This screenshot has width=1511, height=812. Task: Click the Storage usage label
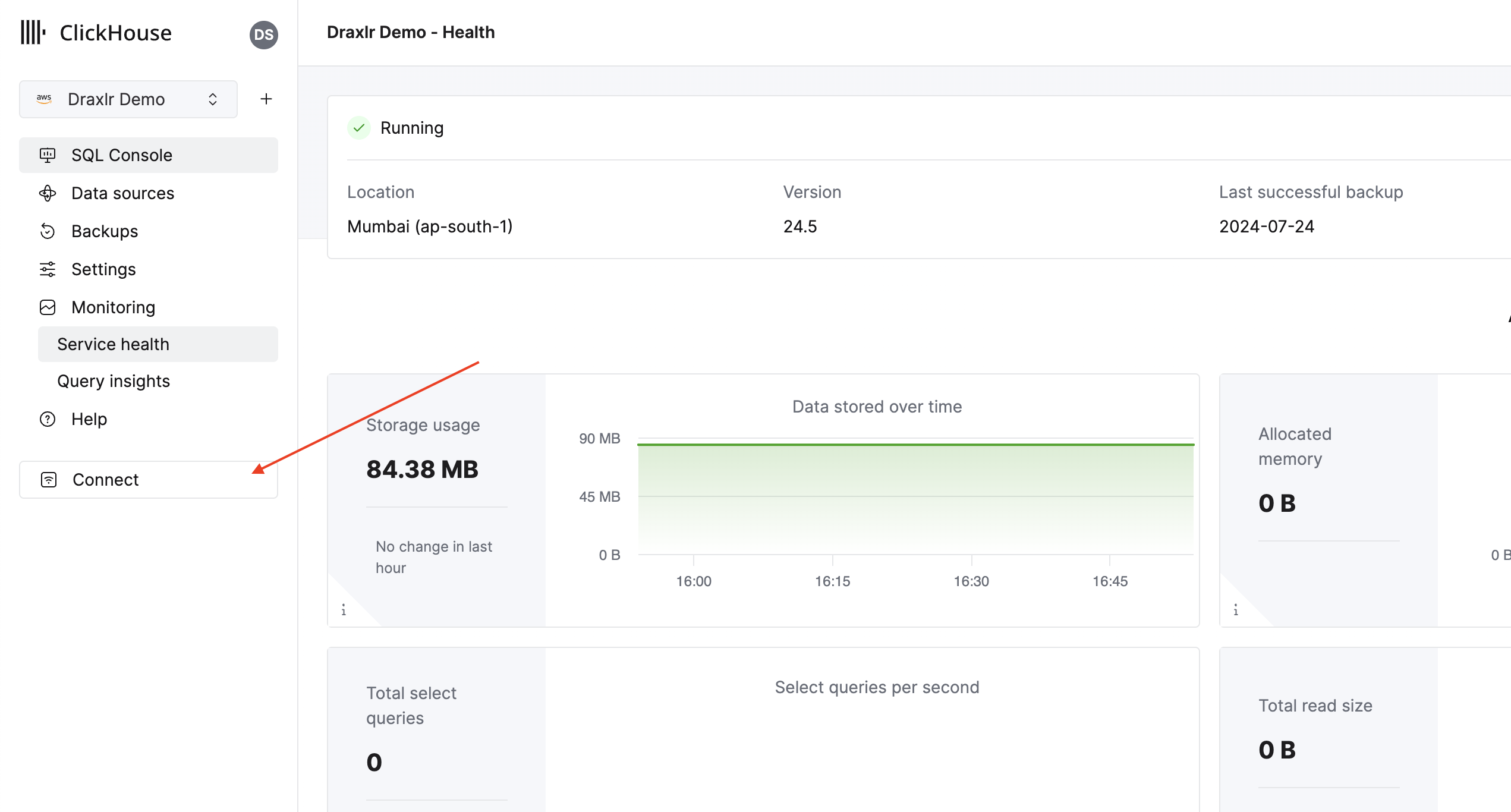[x=423, y=425]
